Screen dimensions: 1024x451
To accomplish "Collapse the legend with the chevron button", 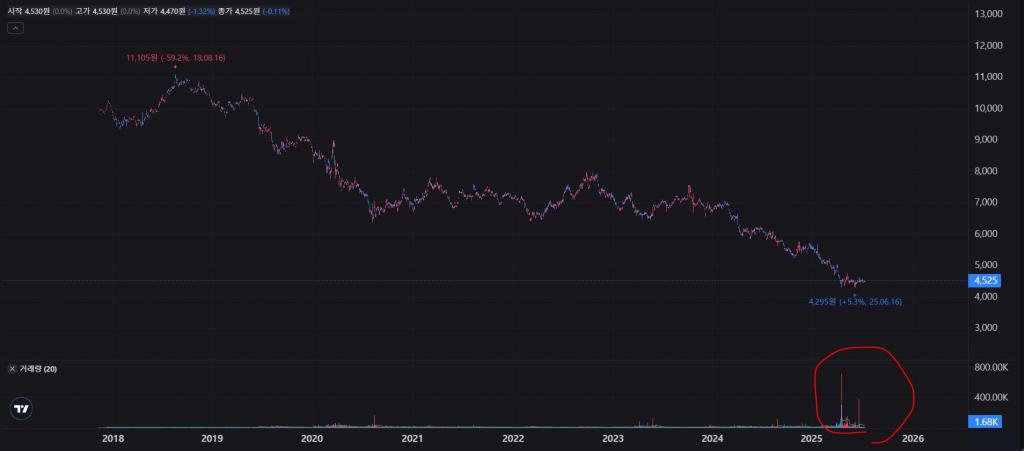I will click(x=15, y=28).
